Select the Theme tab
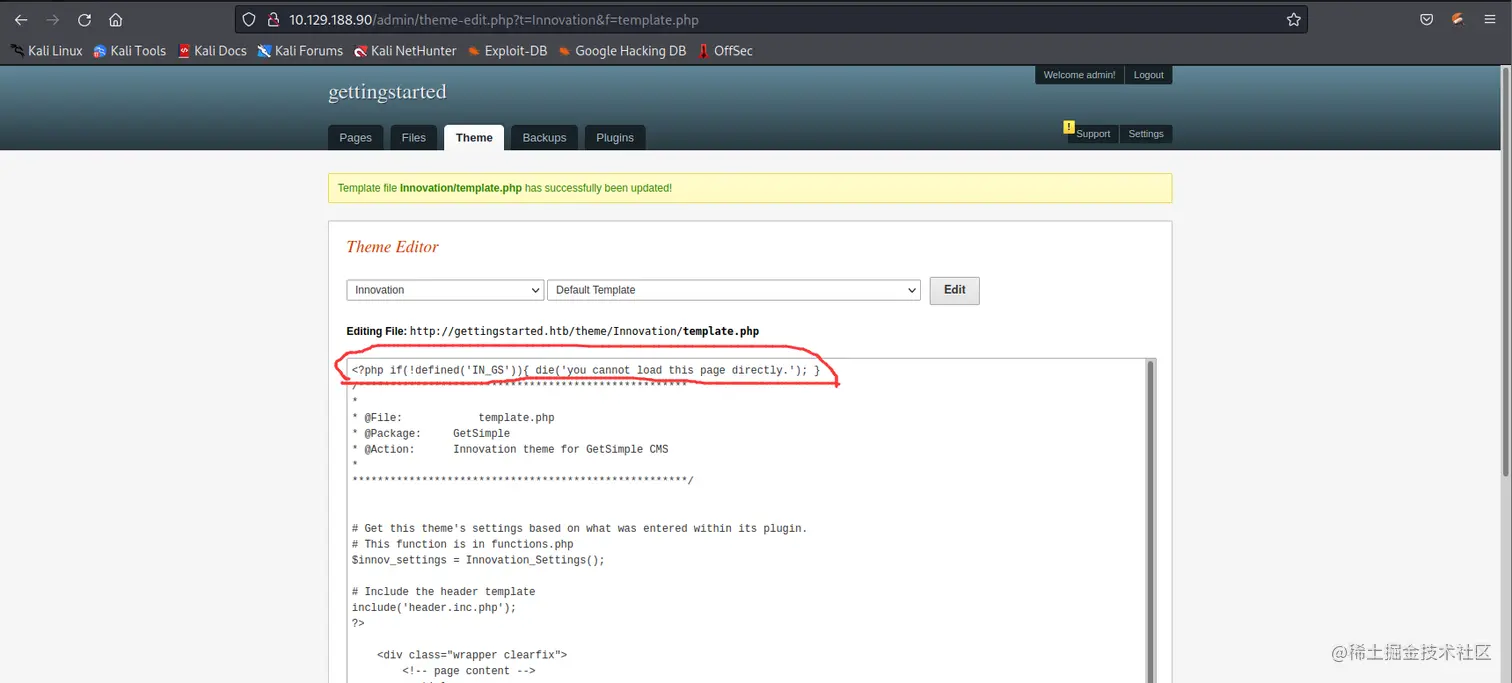This screenshot has width=1512, height=683. click(x=474, y=138)
